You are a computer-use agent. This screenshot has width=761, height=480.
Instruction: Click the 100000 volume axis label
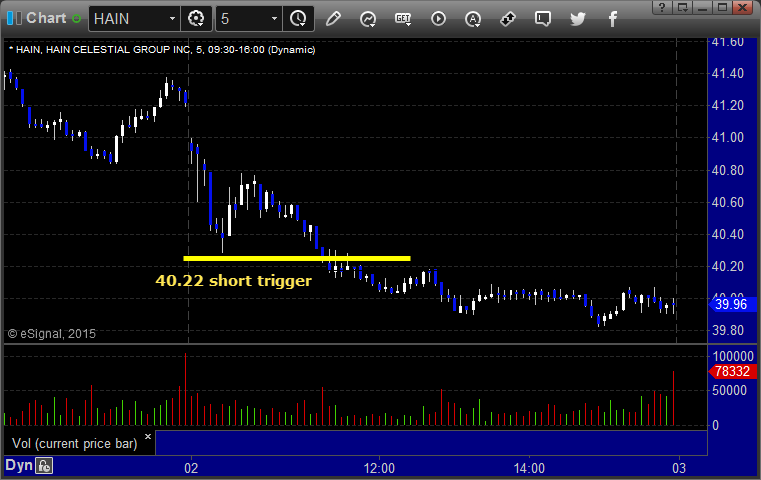(x=733, y=356)
